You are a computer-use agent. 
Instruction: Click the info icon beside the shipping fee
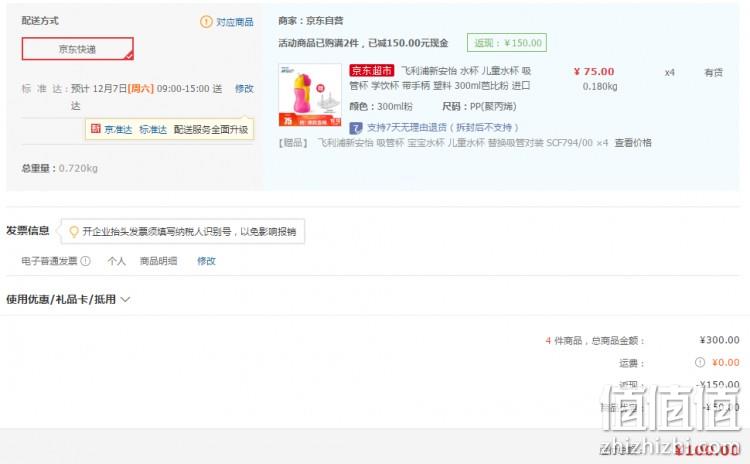click(x=700, y=363)
